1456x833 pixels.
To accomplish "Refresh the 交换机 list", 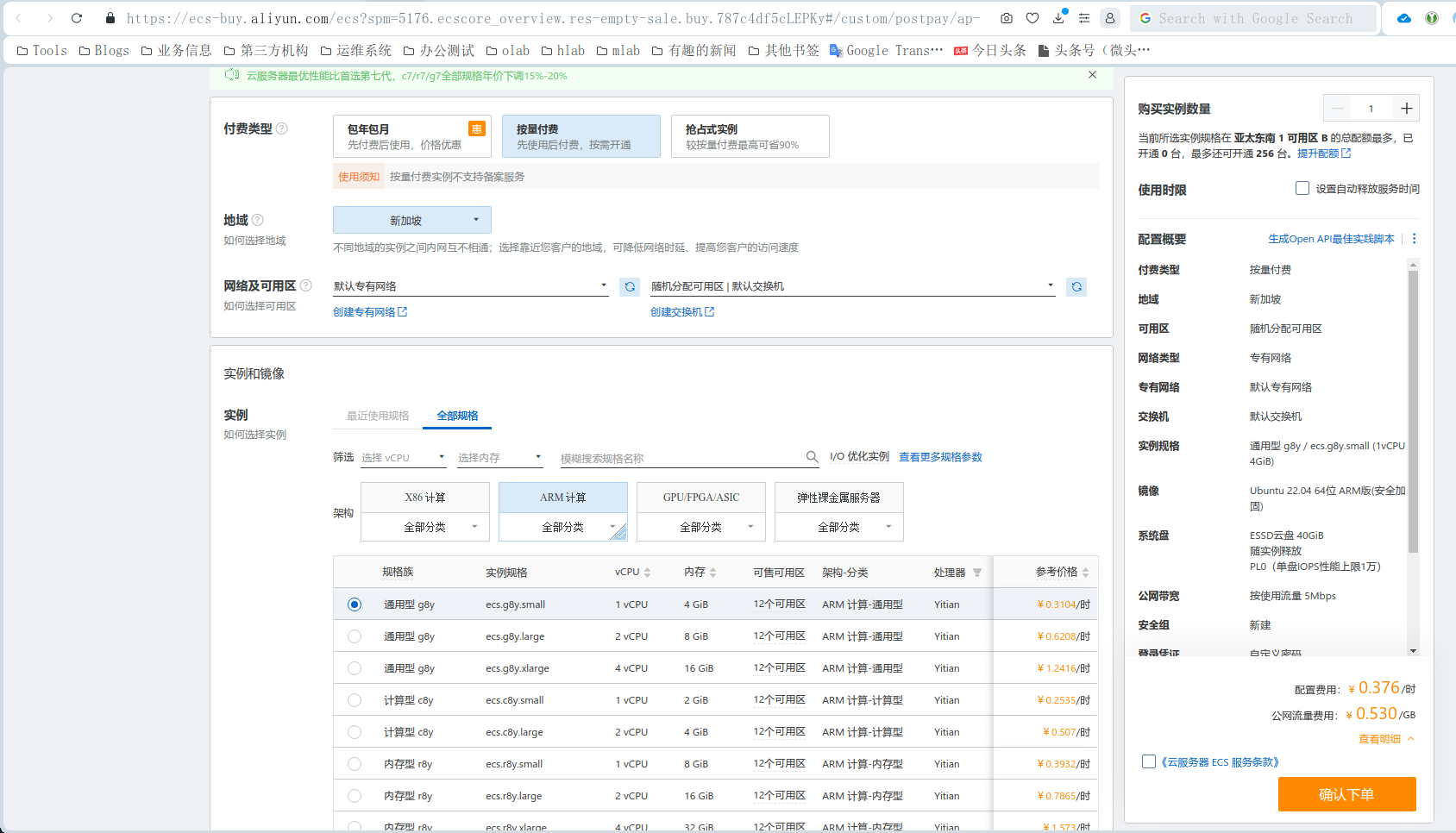I will tap(1076, 286).
